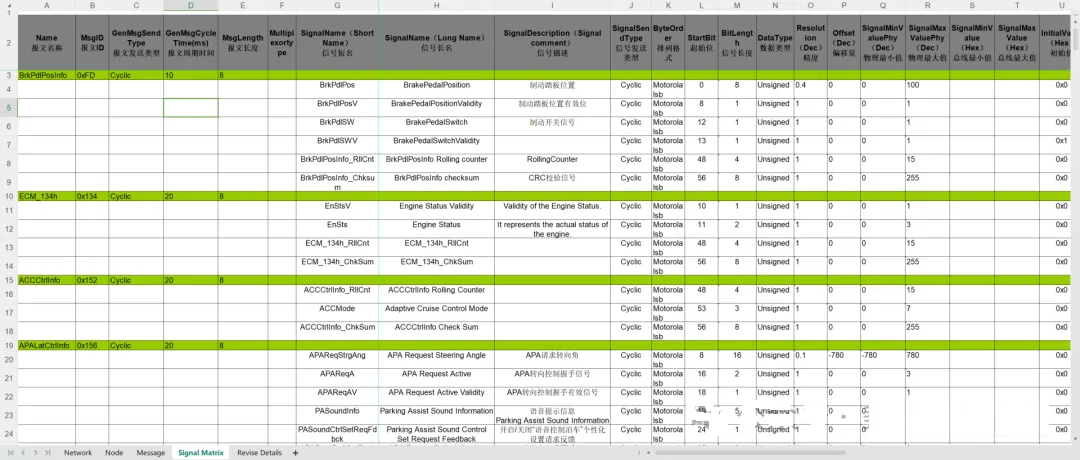The height and width of the screenshot is (460, 1080).
Task: Select the 'CRC校验信号' description cell
Action: tap(552, 182)
